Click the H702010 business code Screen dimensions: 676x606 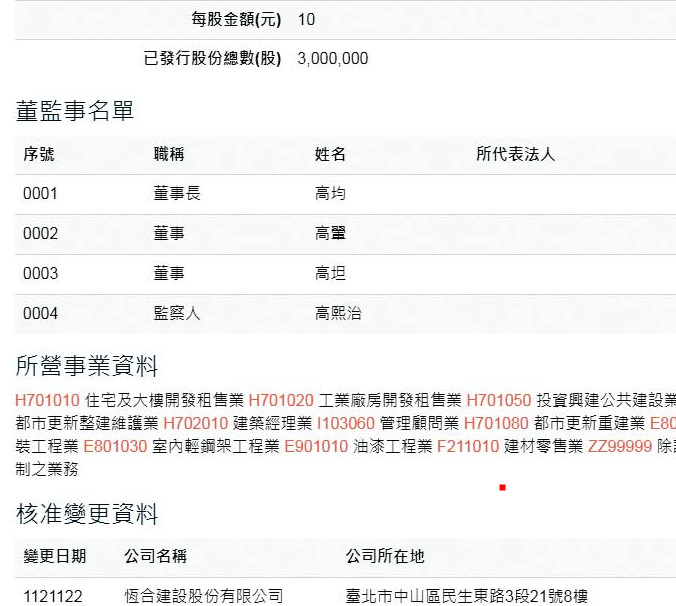point(195,423)
